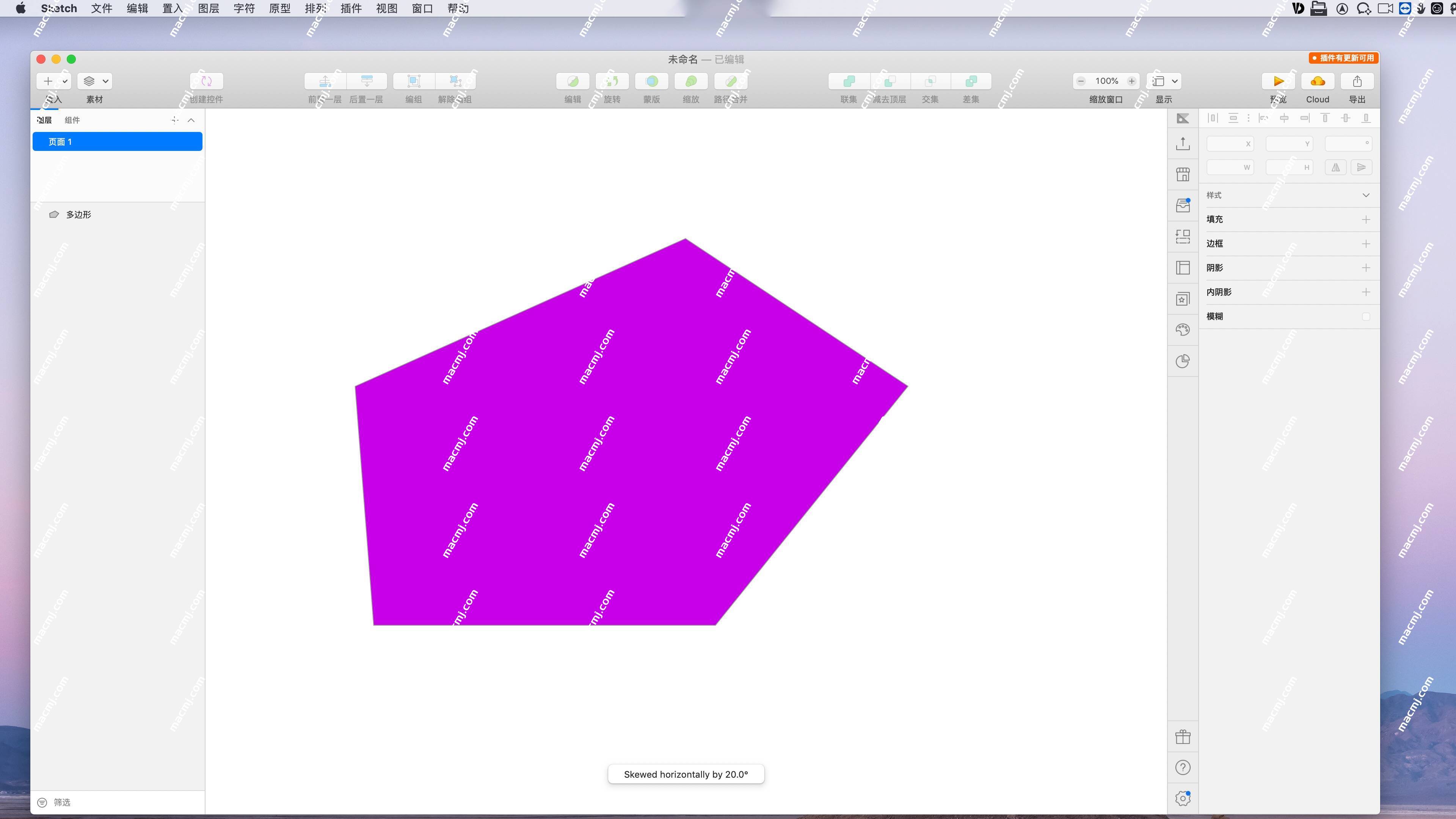Click the Scale/Resize tool
Image resolution: width=1456 pixels, height=819 pixels.
pos(690,81)
